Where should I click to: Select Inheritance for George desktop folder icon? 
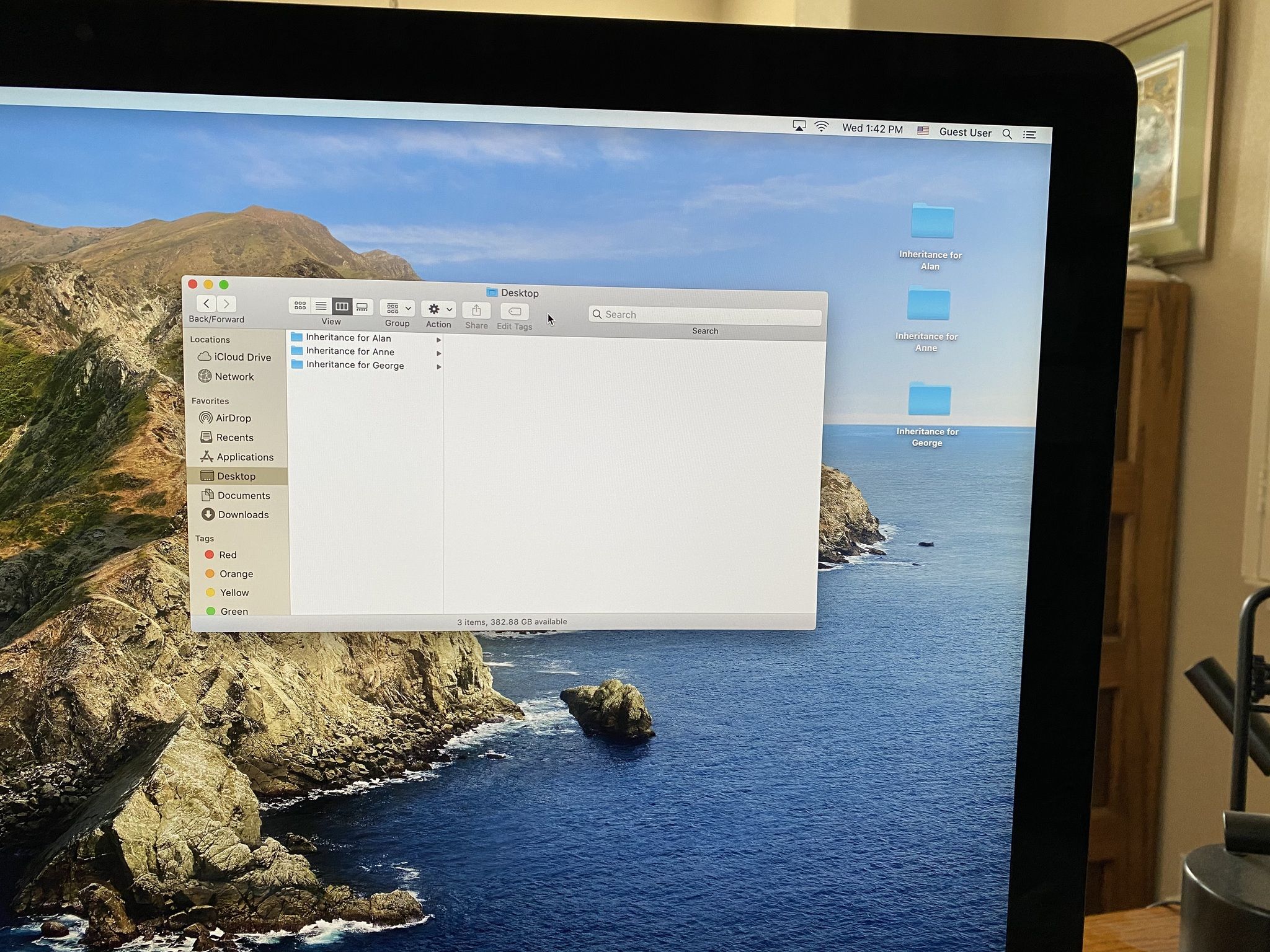click(x=930, y=399)
